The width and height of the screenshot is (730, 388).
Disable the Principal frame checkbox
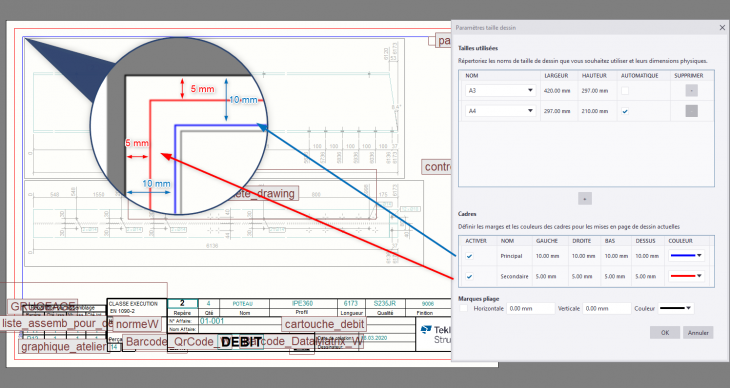tap(469, 256)
